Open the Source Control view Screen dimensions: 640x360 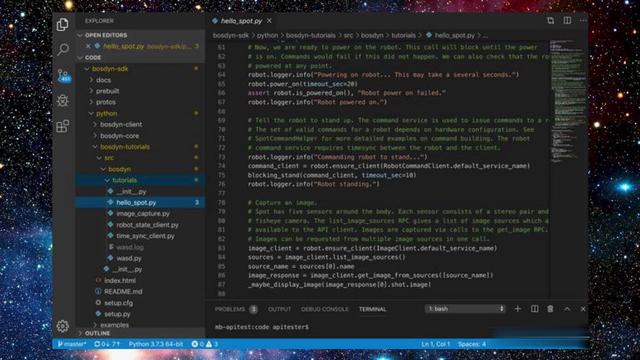pyautogui.click(x=64, y=76)
